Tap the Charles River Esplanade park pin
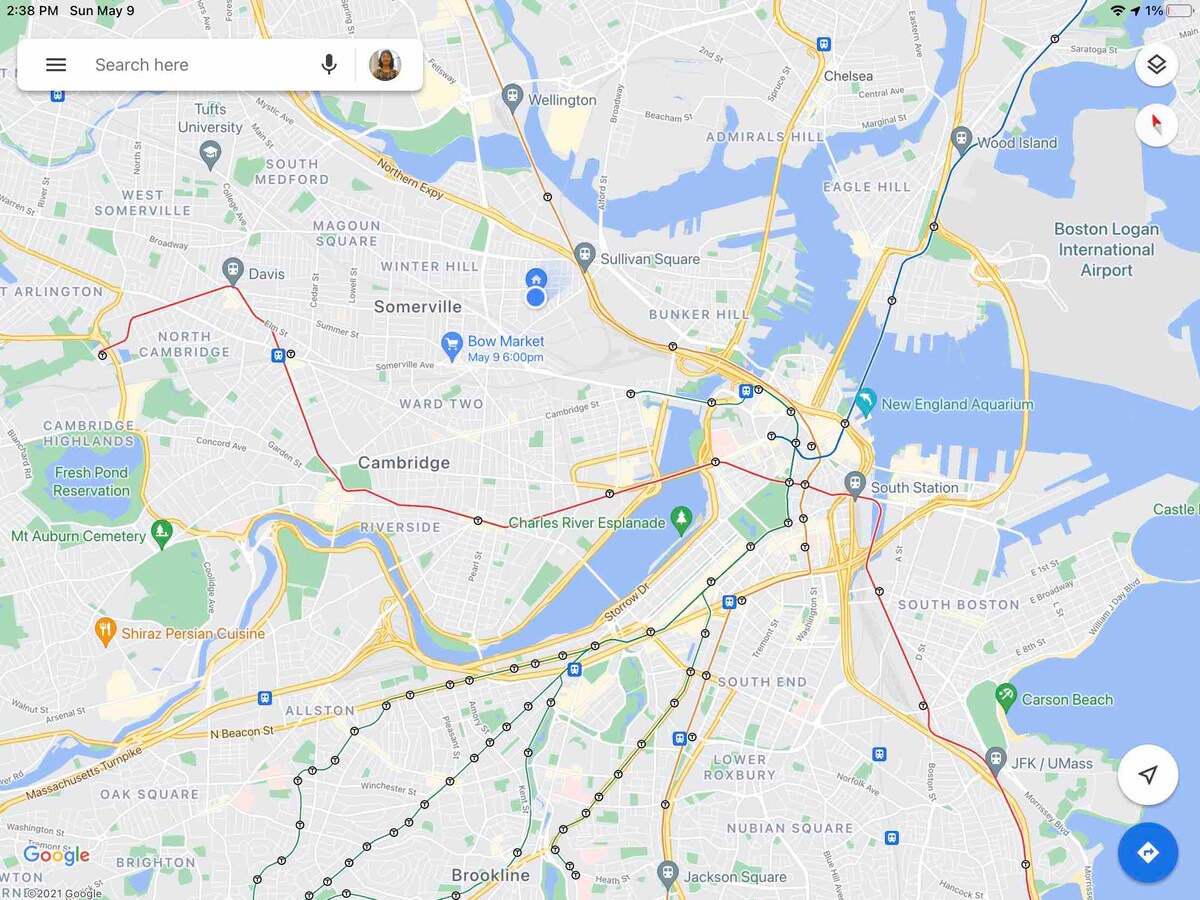 pyautogui.click(x=682, y=518)
